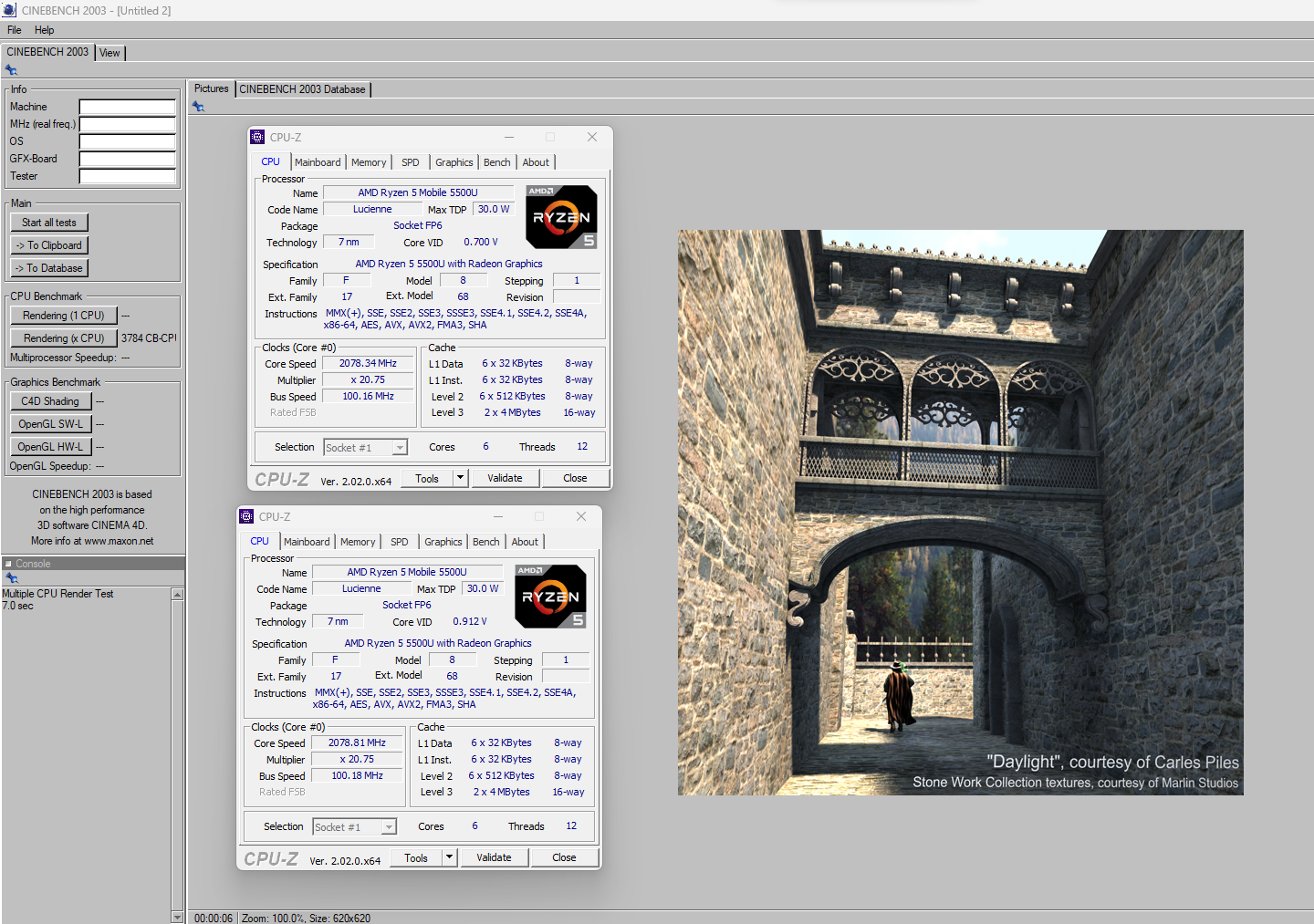Click the MHz (real freq.) input field
This screenshot has width=1314, height=924.
tap(128, 124)
